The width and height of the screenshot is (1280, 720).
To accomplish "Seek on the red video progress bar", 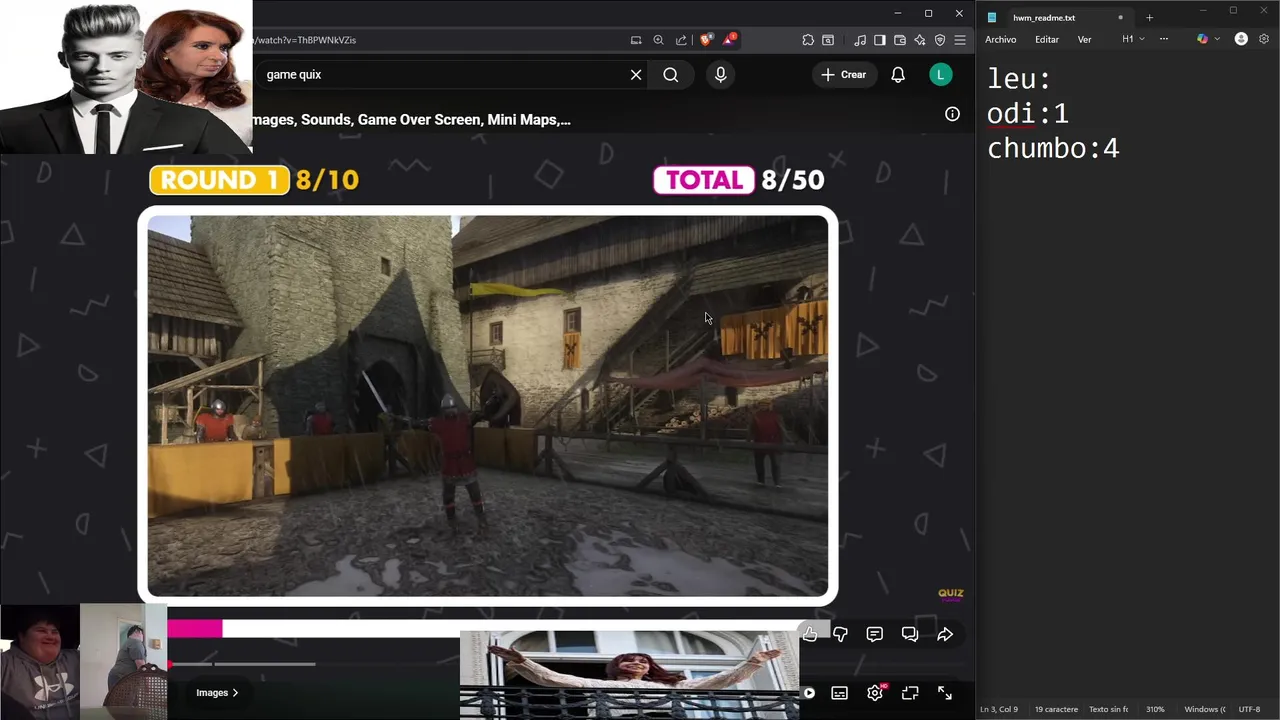I will pos(242,664).
